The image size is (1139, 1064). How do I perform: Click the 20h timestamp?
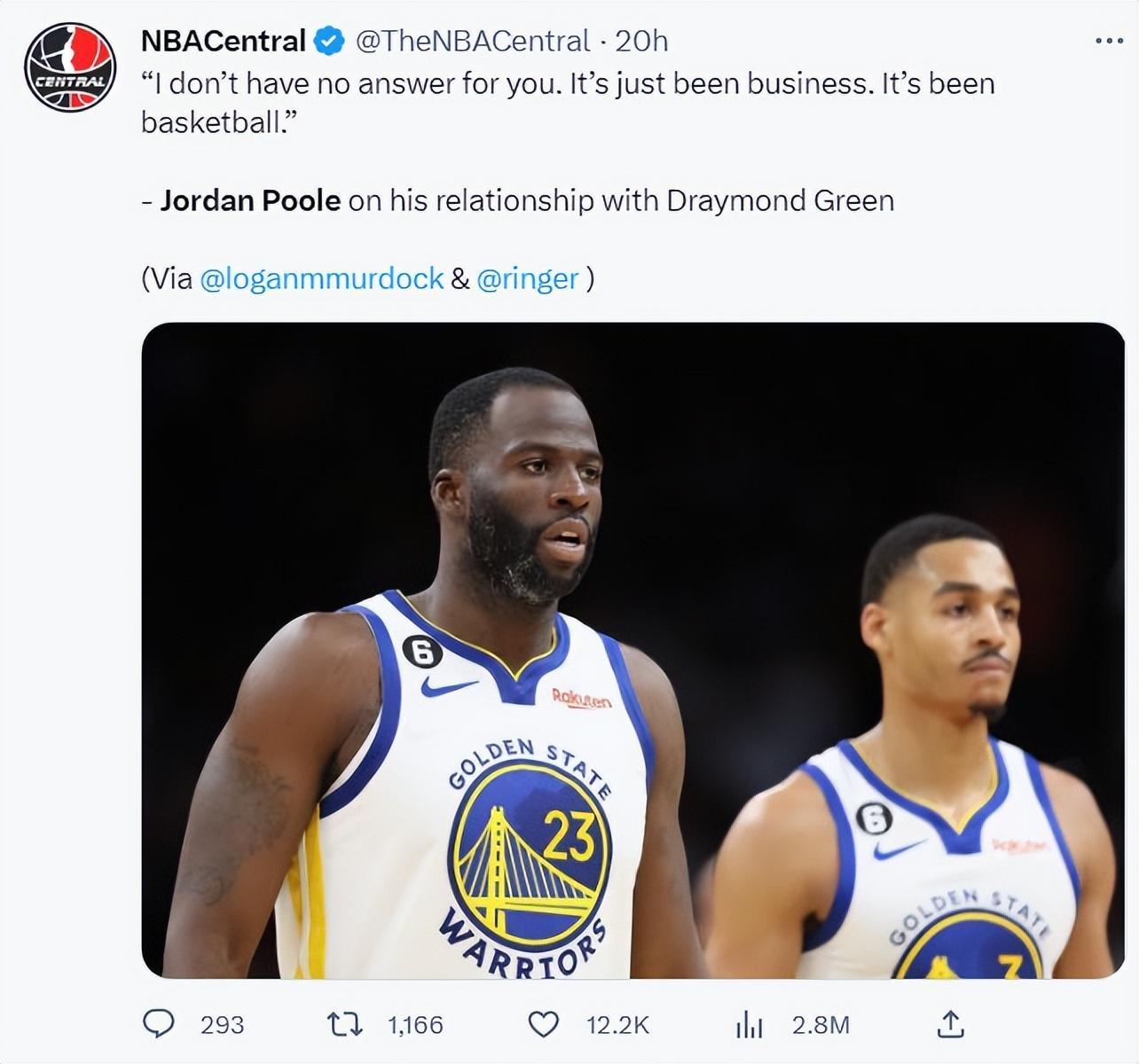click(641, 41)
